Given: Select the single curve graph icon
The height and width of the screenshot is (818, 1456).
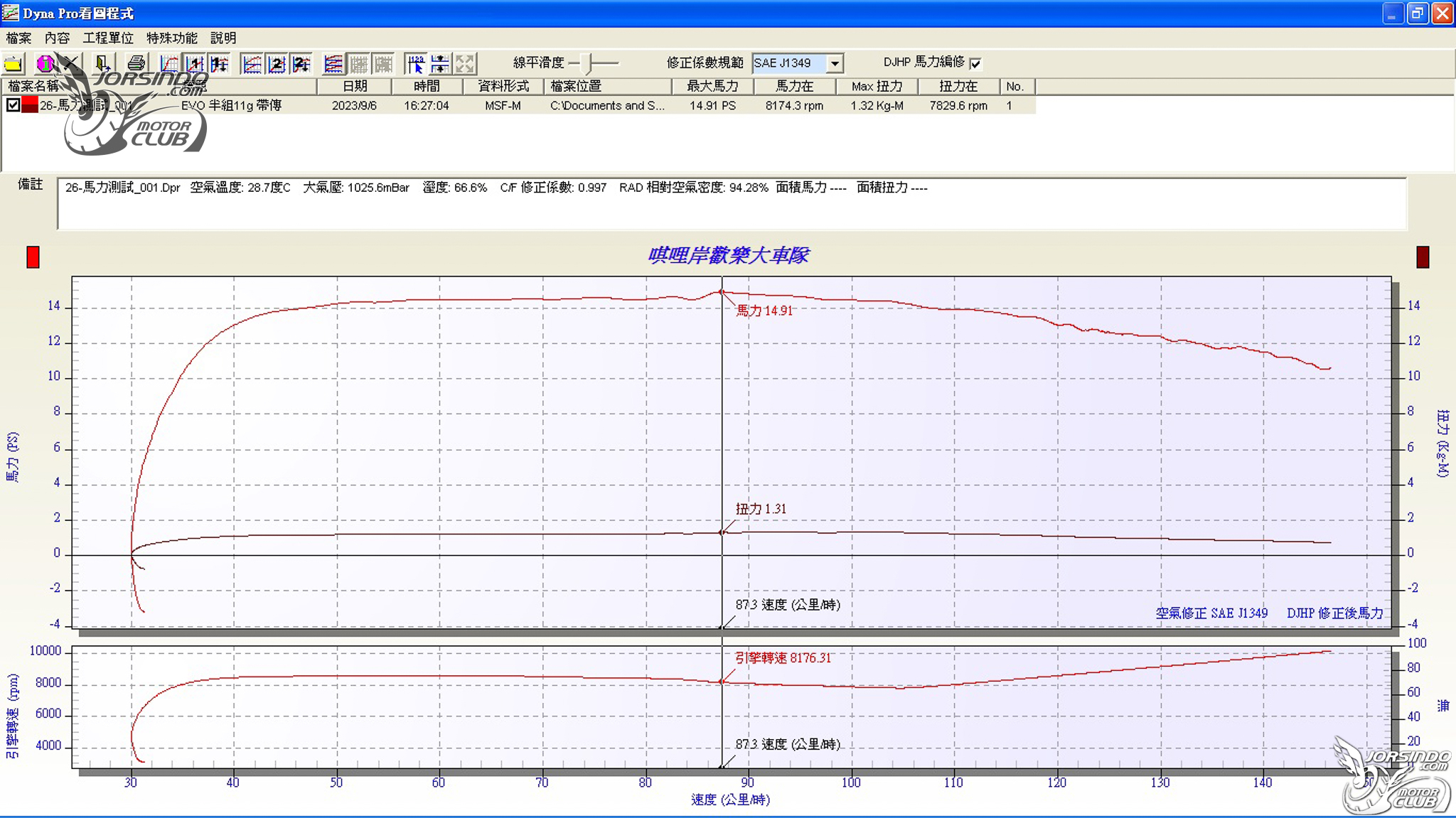Looking at the screenshot, I should [x=169, y=64].
